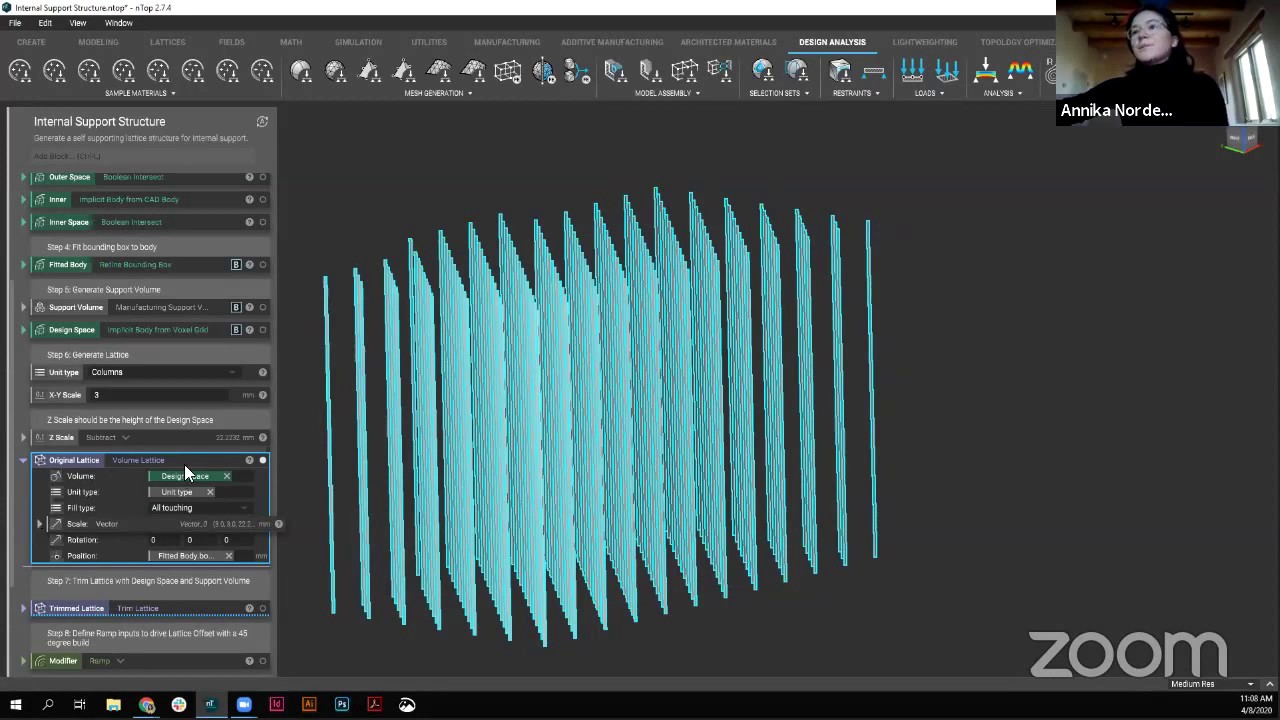
Task: Click the rainbow wave icon in Analysis group
Action: point(1020,71)
